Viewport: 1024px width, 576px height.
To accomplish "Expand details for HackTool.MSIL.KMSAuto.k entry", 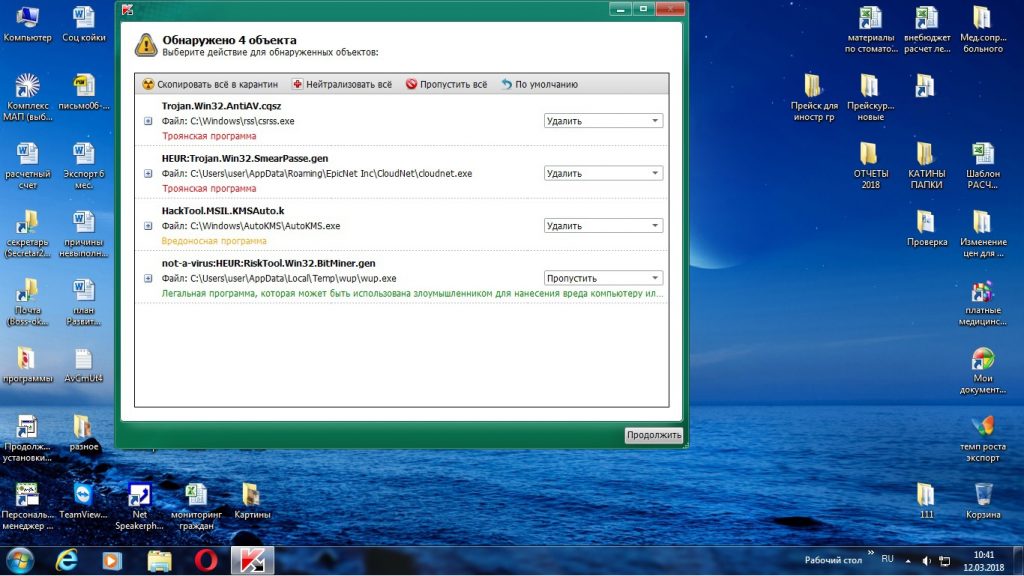I will [148, 226].
